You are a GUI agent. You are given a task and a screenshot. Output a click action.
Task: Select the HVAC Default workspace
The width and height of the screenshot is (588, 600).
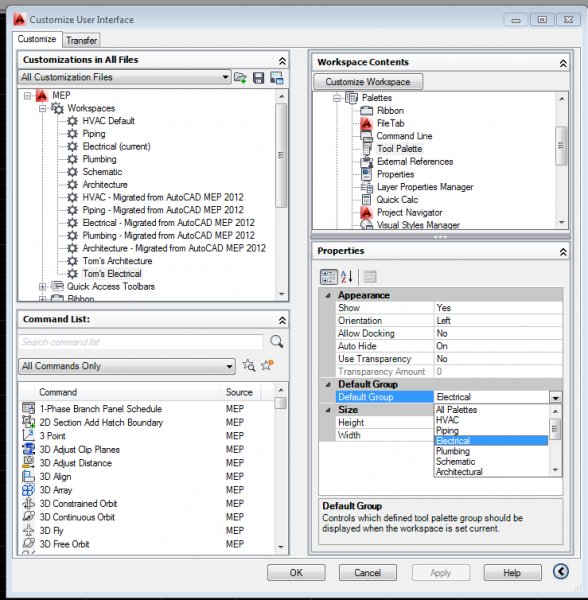coord(109,121)
